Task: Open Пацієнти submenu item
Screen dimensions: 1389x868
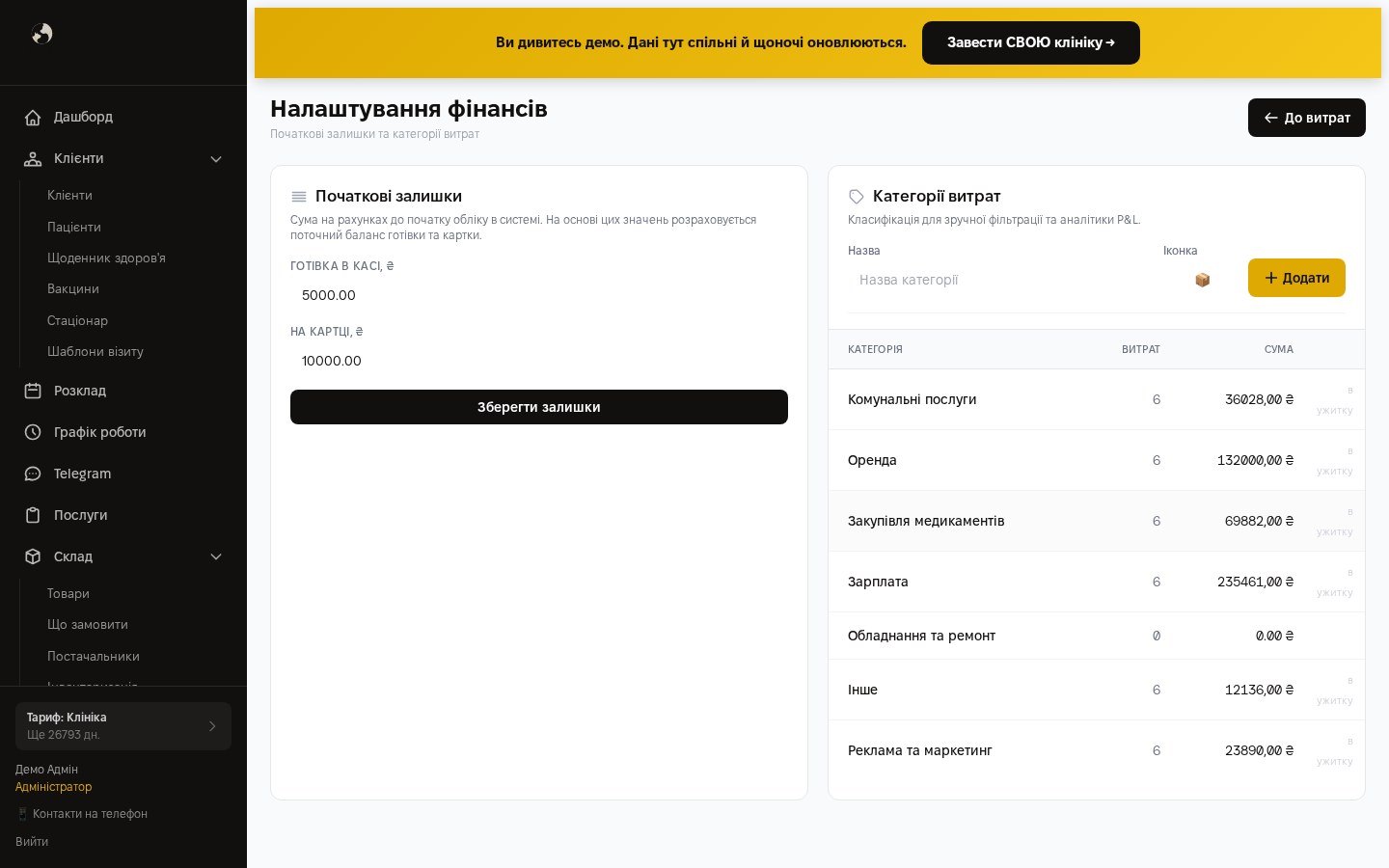Action: [x=74, y=227]
